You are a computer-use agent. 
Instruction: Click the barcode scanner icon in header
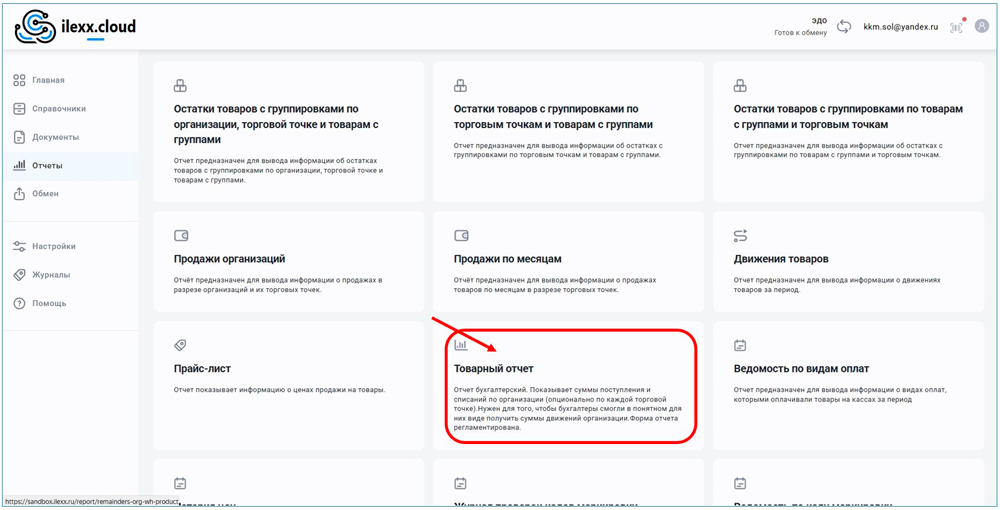click(x=957, y=27)
